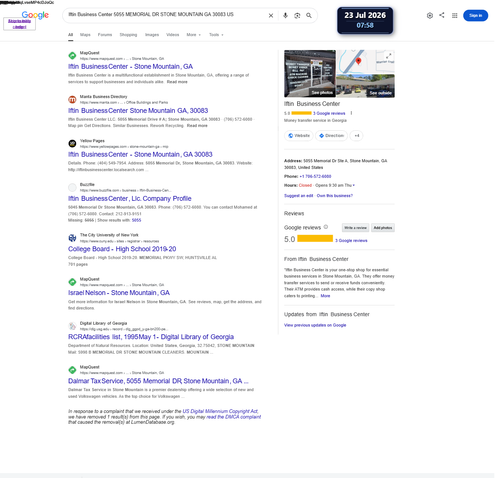This screenshot has width=500, height=478.
Task: Click the Manta Business Directory favicon
Action: [72, 99]
